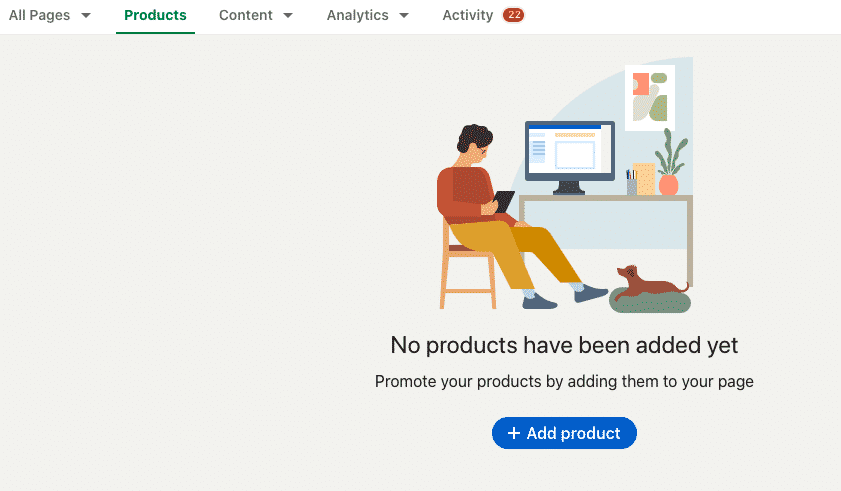This screenshot has width=841, height=491.
Task: Click the pencil cup on the desk
Action: tap(632, 183)
